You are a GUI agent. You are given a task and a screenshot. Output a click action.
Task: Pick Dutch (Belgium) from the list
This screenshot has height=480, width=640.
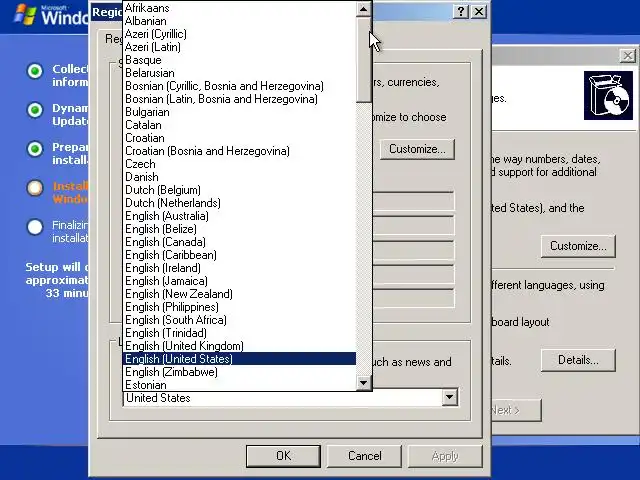[x=239, y=190]
